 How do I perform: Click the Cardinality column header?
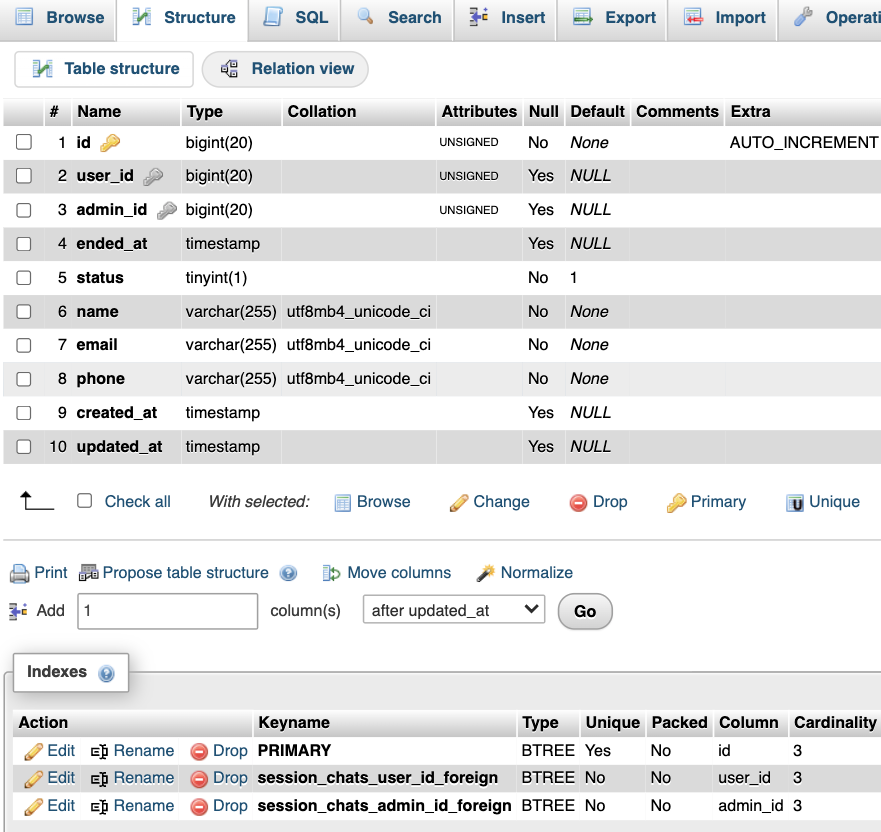835,722
